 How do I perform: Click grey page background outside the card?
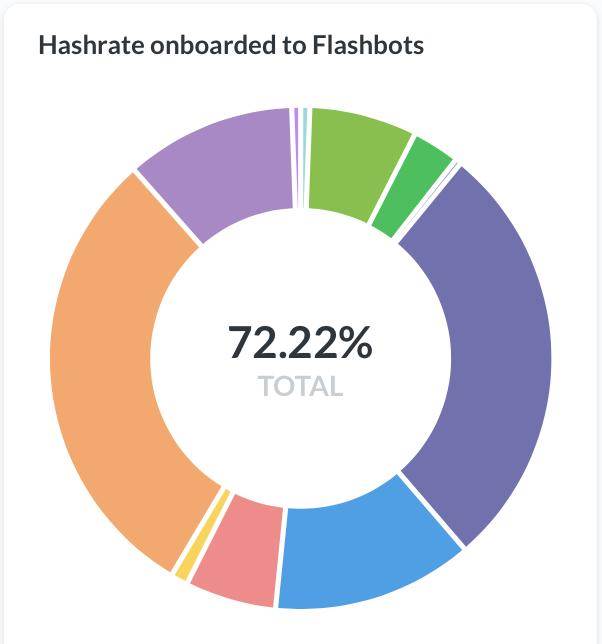[x=2, y=329]
